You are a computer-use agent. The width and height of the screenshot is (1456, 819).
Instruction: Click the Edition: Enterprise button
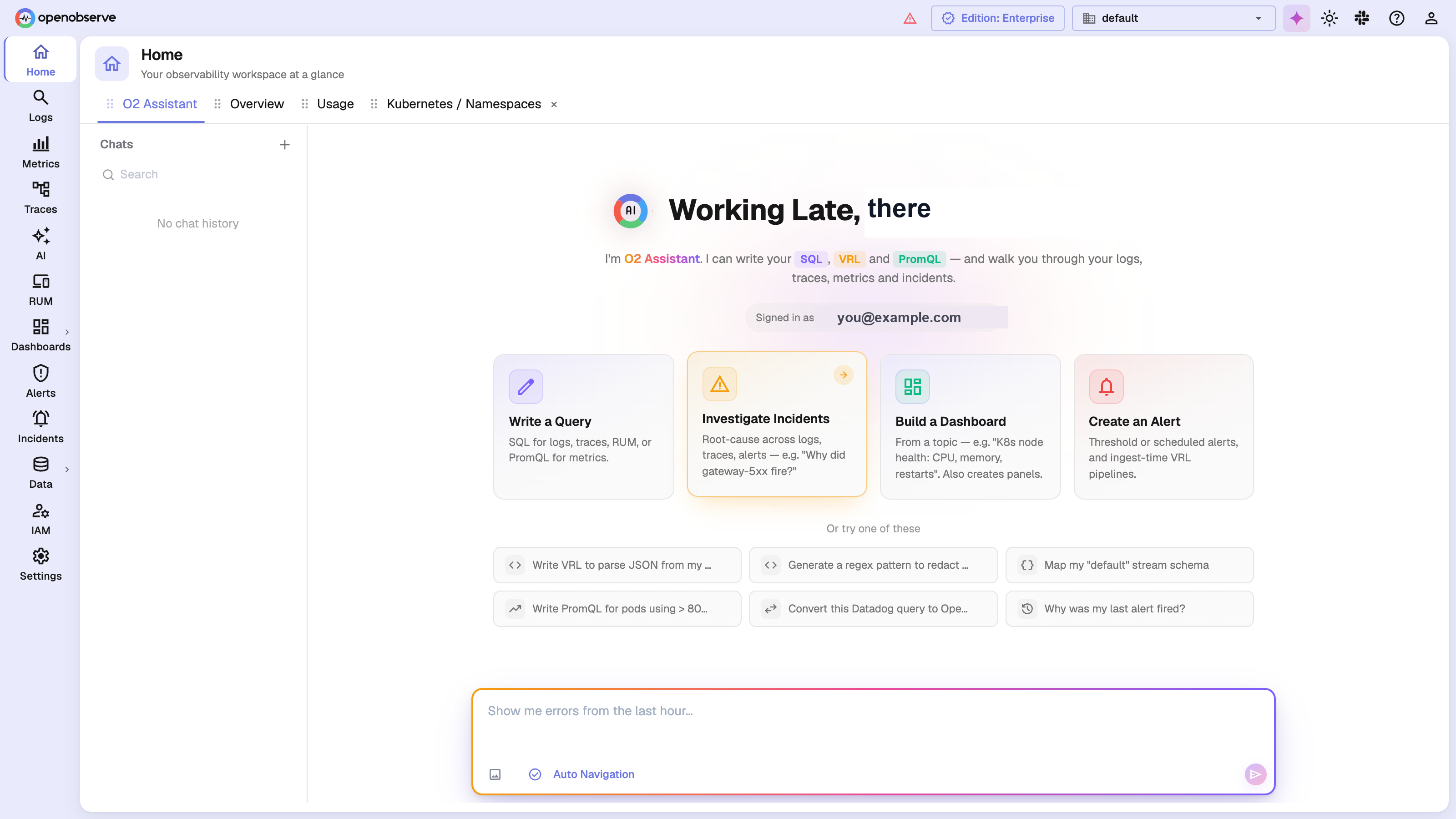997,18
